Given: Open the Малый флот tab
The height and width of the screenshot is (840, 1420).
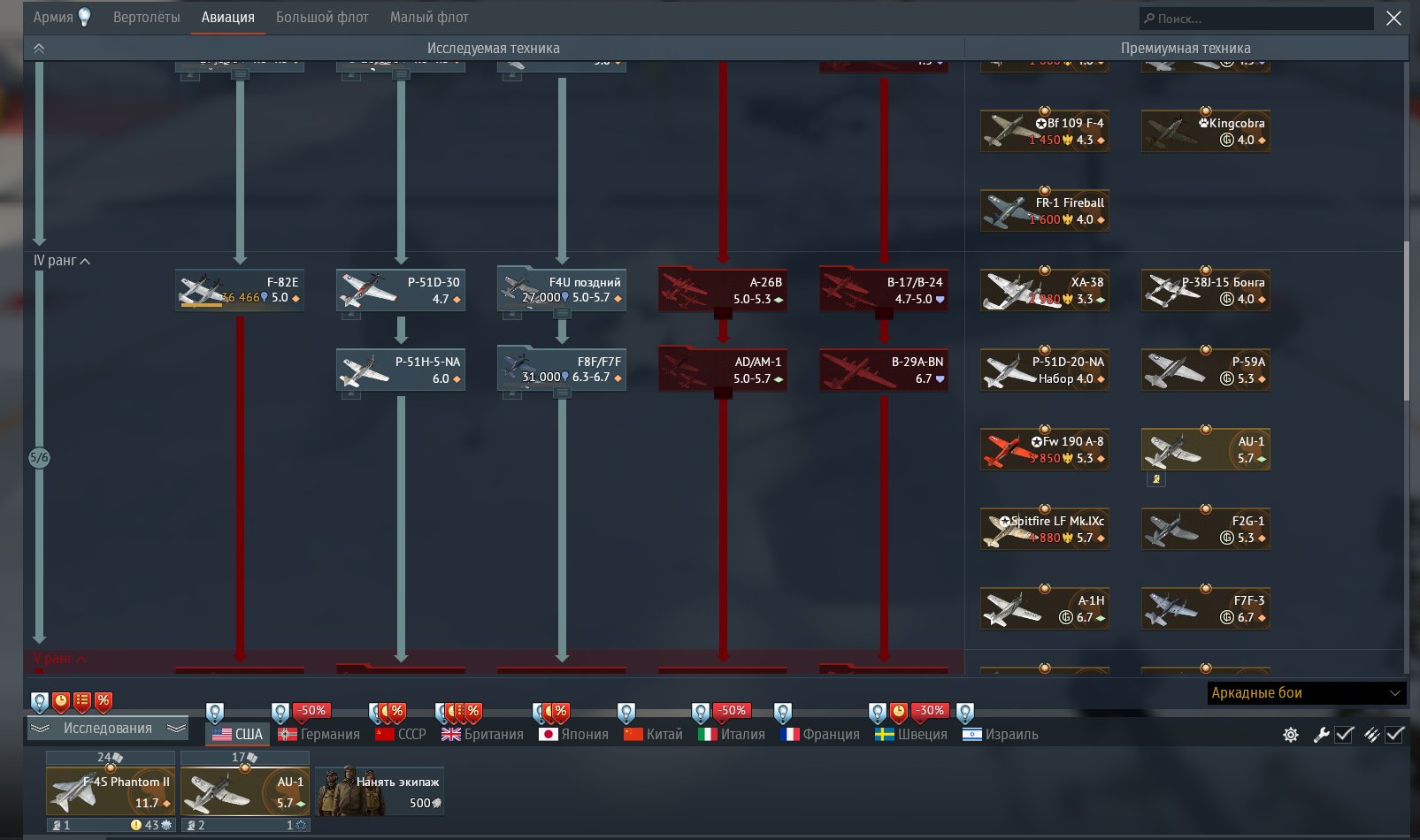Looking at the screenshot, I should tap(429, 18).
